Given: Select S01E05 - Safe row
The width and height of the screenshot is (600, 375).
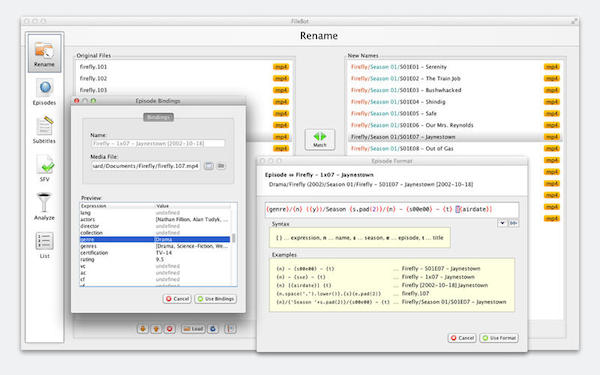Looking at the screenshot, I should (455, 114).
